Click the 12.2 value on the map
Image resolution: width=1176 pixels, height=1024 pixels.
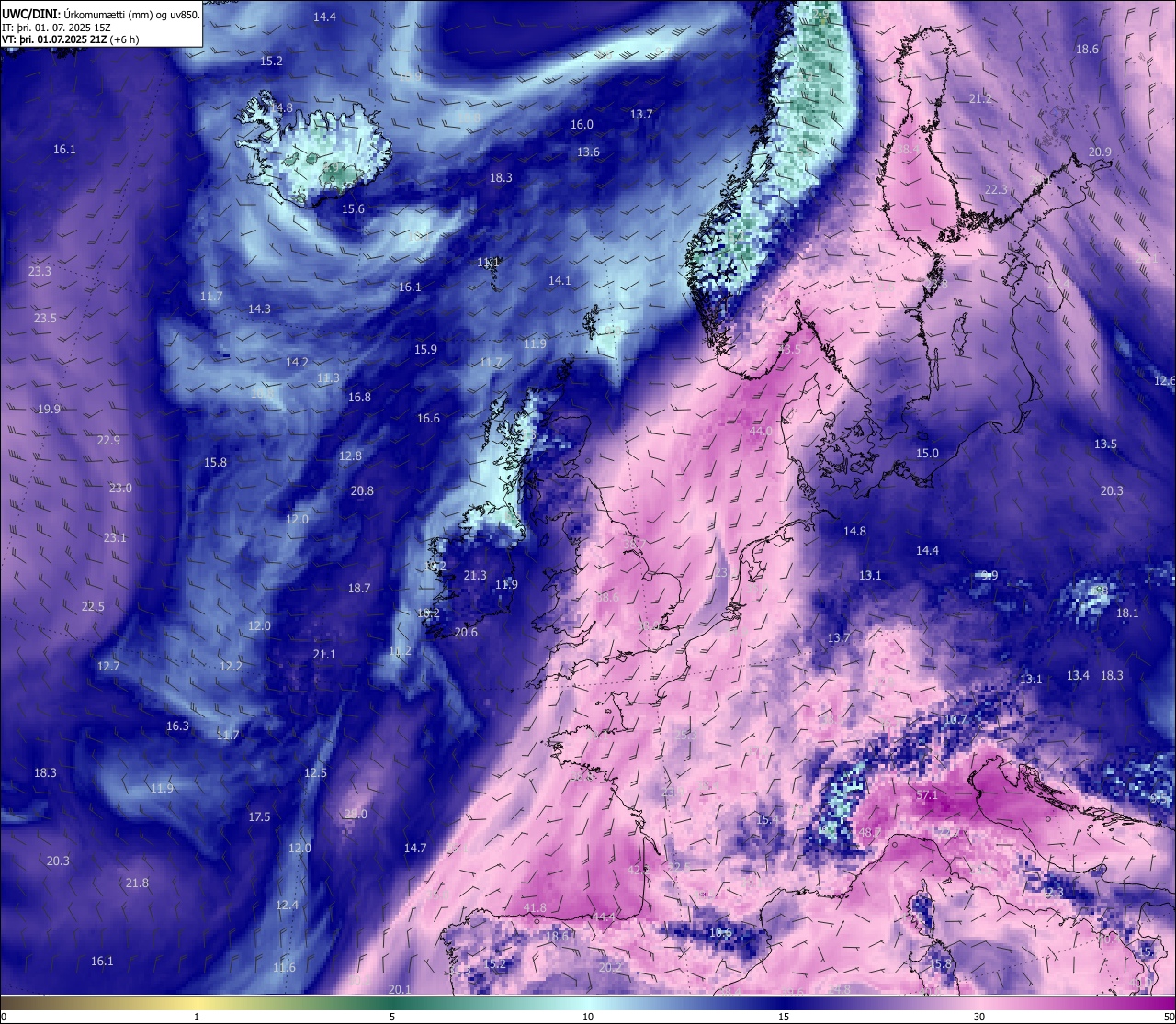tap(231, 666)
